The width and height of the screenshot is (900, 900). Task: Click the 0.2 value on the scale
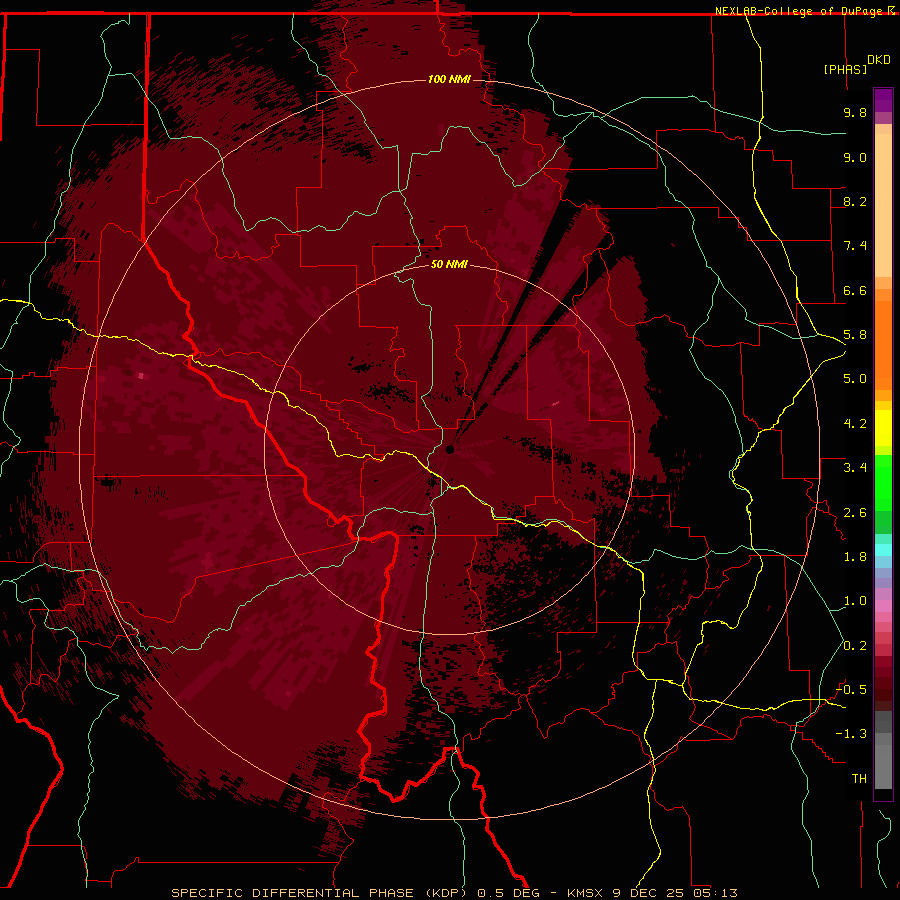[x=855, y=646]
